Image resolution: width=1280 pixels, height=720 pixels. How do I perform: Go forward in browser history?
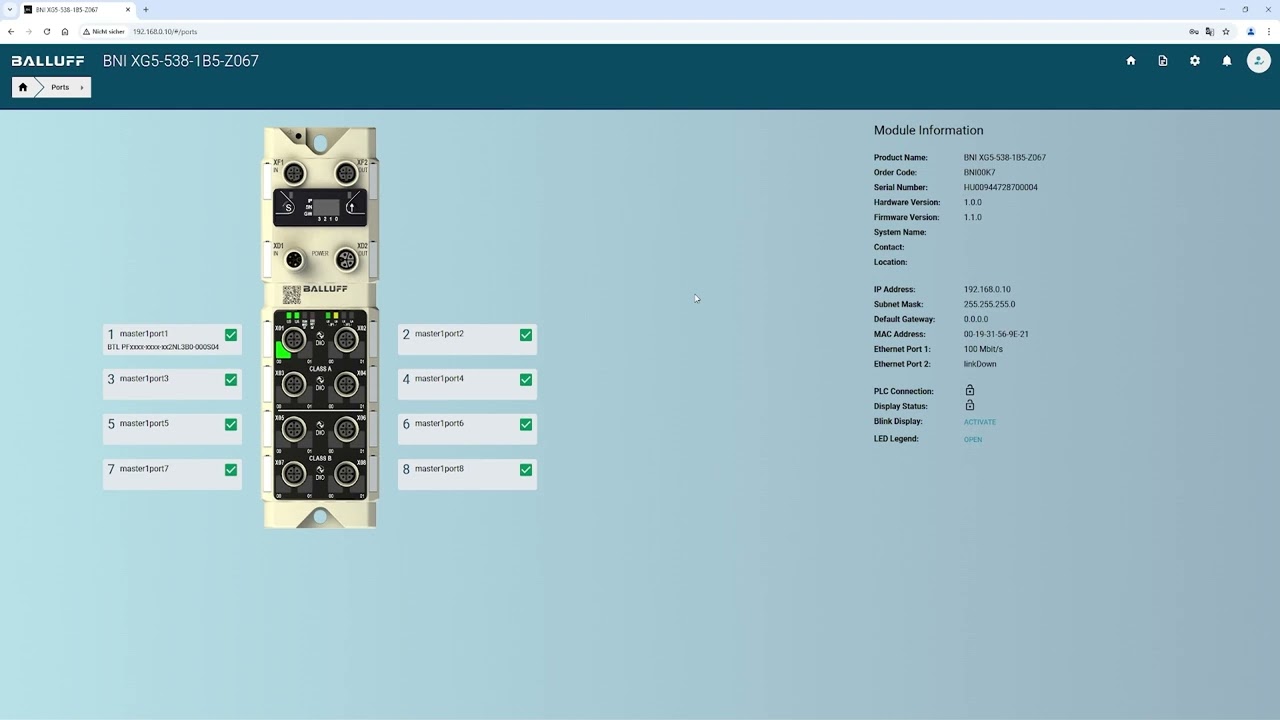click(28, 31)
